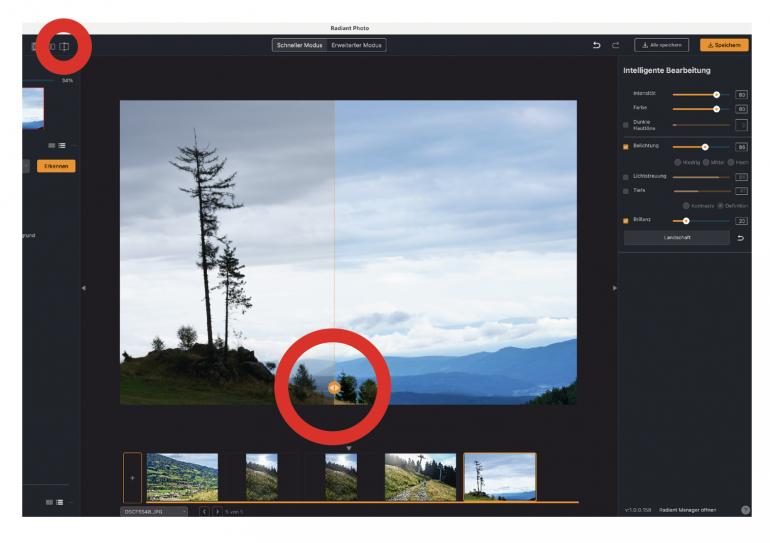Click the Alle speichern button
770x543 pixels.
[x=661, y=45]
